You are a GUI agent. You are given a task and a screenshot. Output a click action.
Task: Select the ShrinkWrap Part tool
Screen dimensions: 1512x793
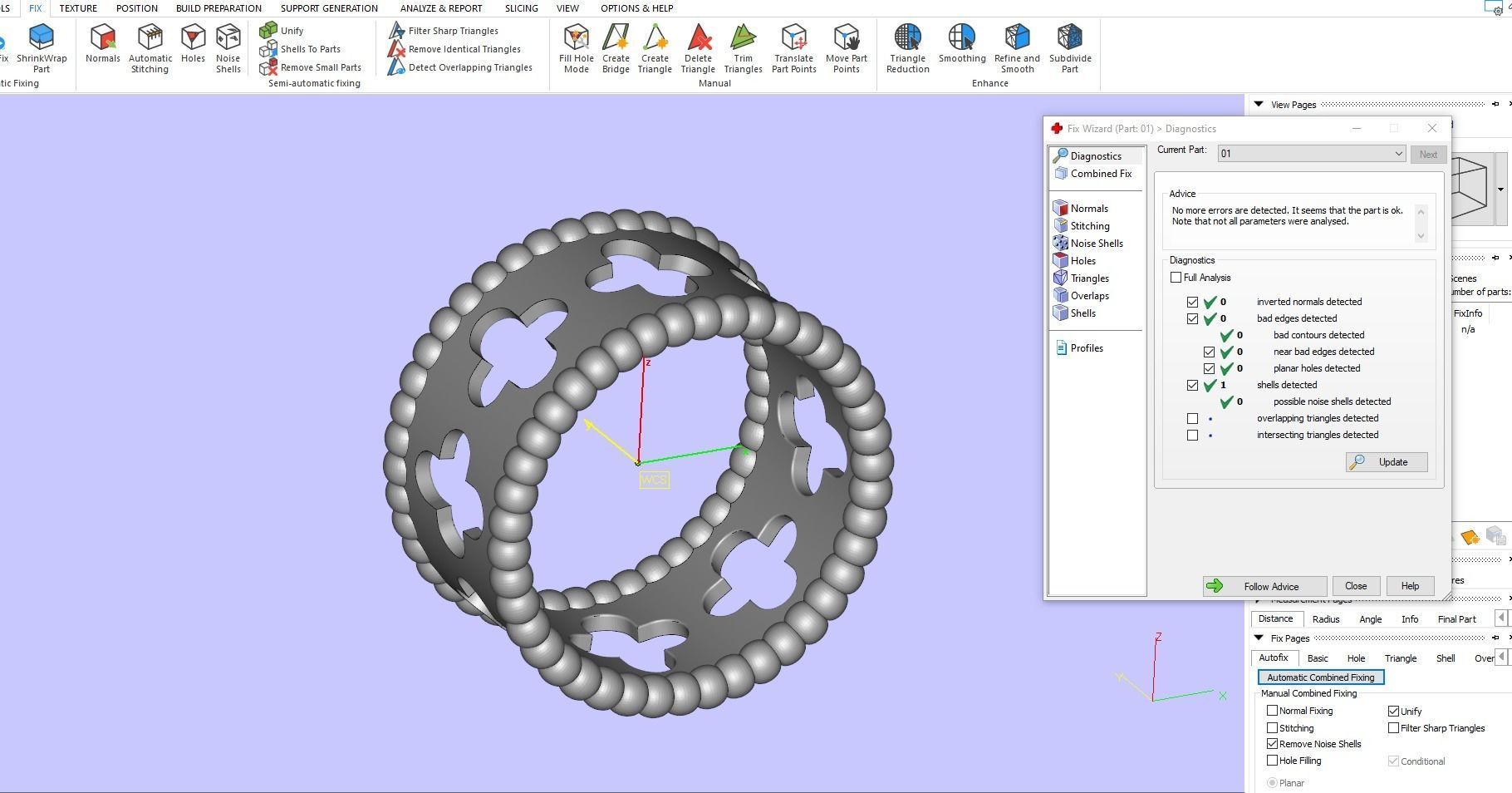pyautogui.click(x=42, y=48)
